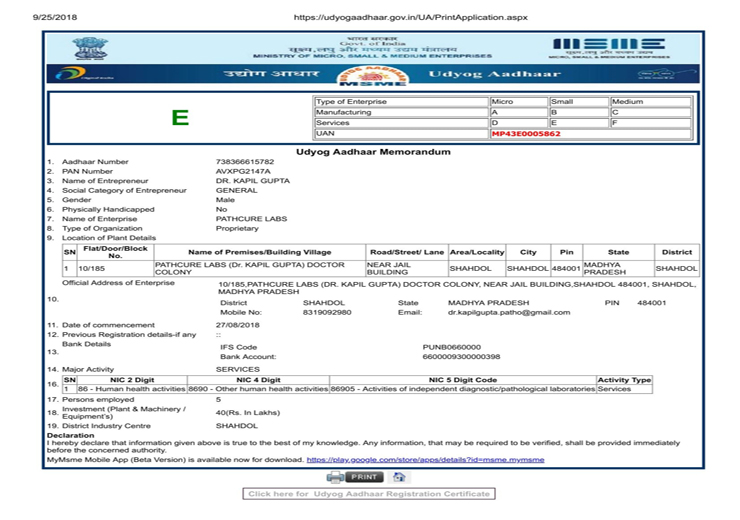Click the mobile number 8319092980
This screenshot has width=740, height=520.
click(327, 312)
